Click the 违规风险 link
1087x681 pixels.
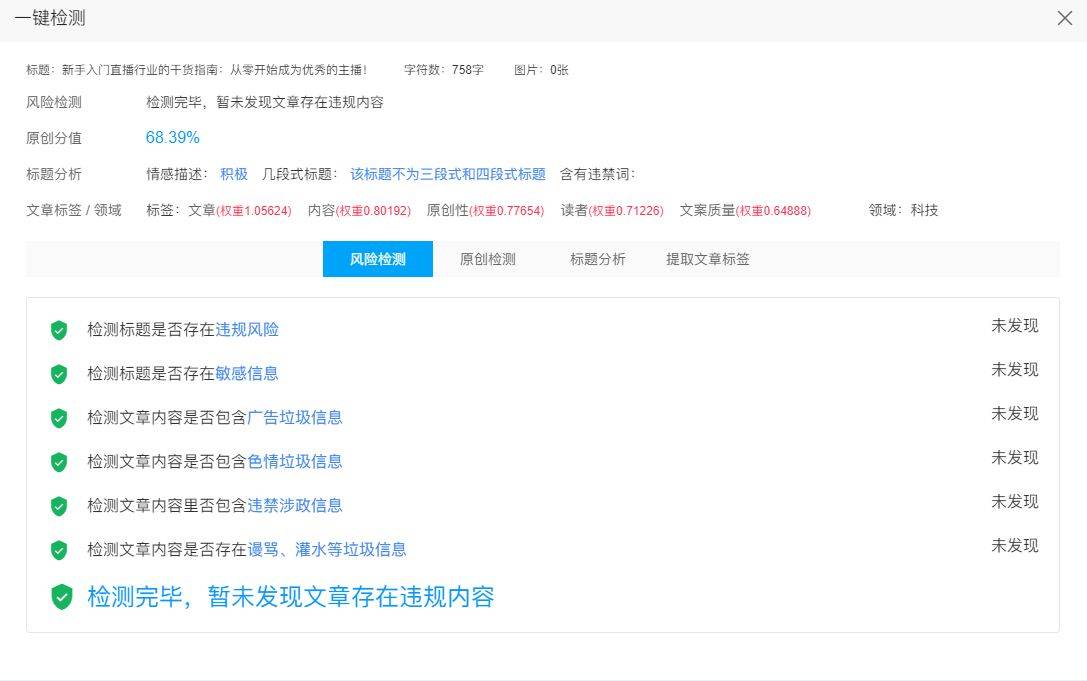(247, 329)
